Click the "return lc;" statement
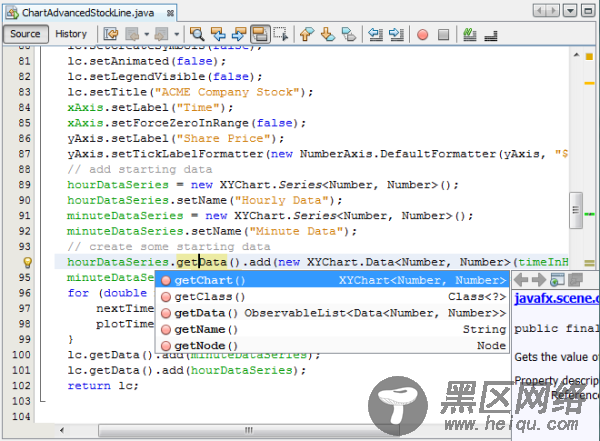Viewport: 600px width, 441px height. click(x=103, y=385)
